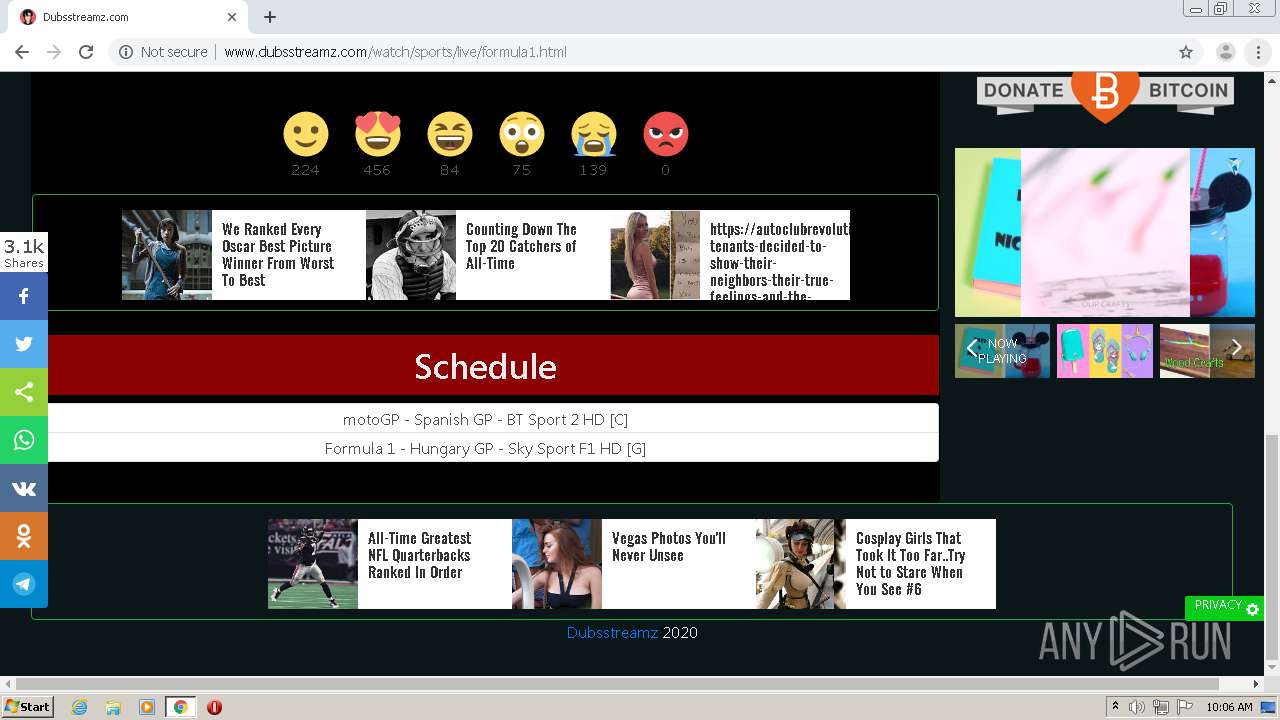1280x720 pixels.
Task: Click the 3.1k Shares counter
Action: (x=24, y=252)
